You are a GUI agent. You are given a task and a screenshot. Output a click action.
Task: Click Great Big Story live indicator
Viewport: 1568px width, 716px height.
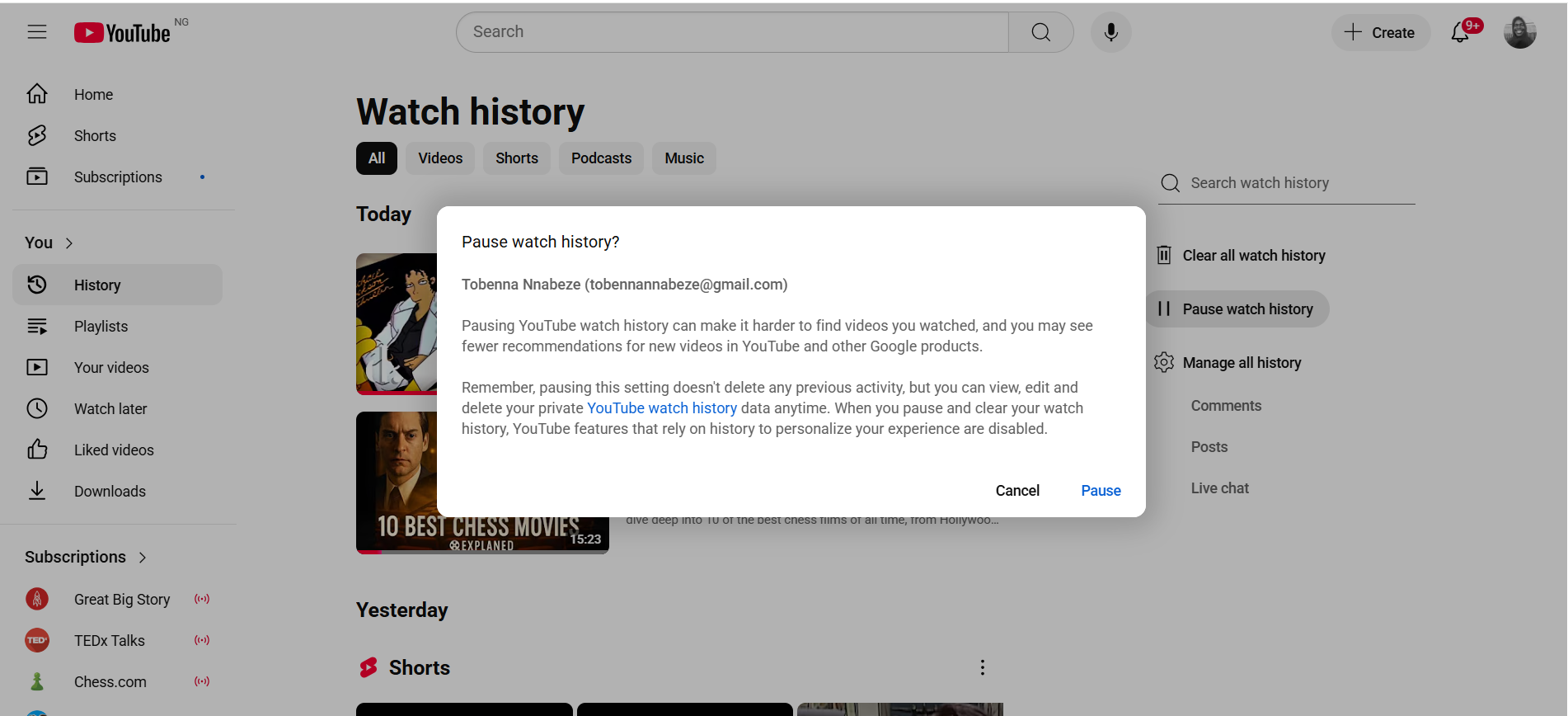[x=202, y=599]
